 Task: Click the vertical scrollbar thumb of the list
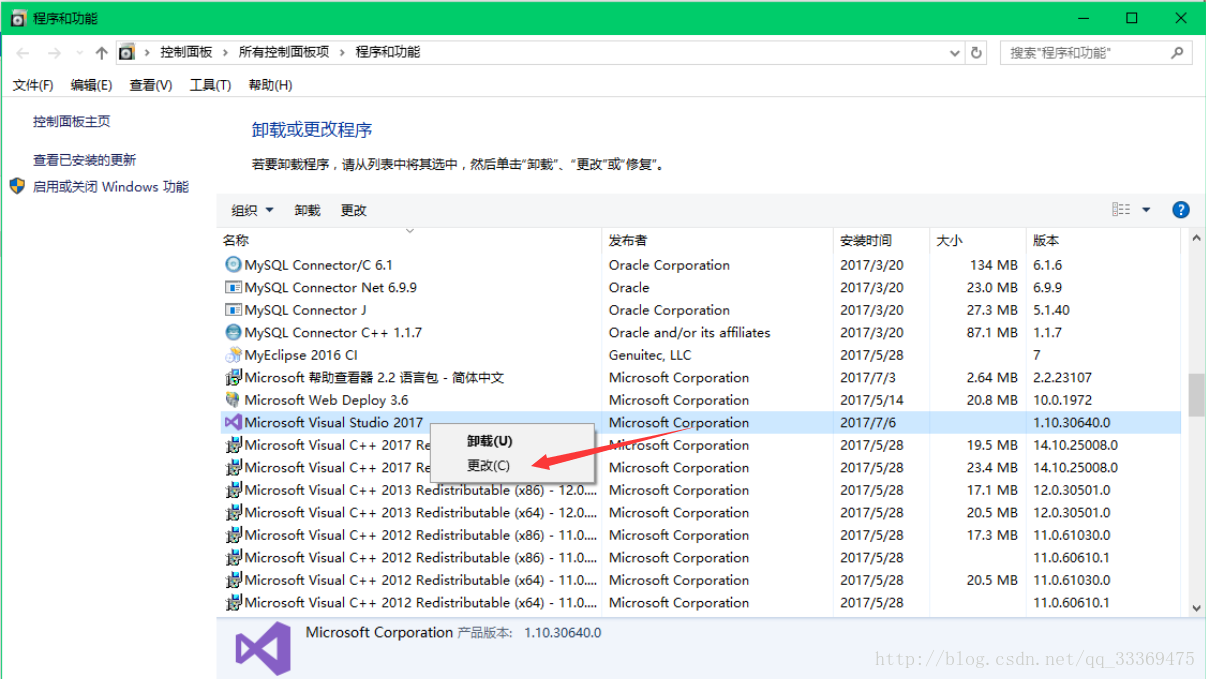point(1196,394)
